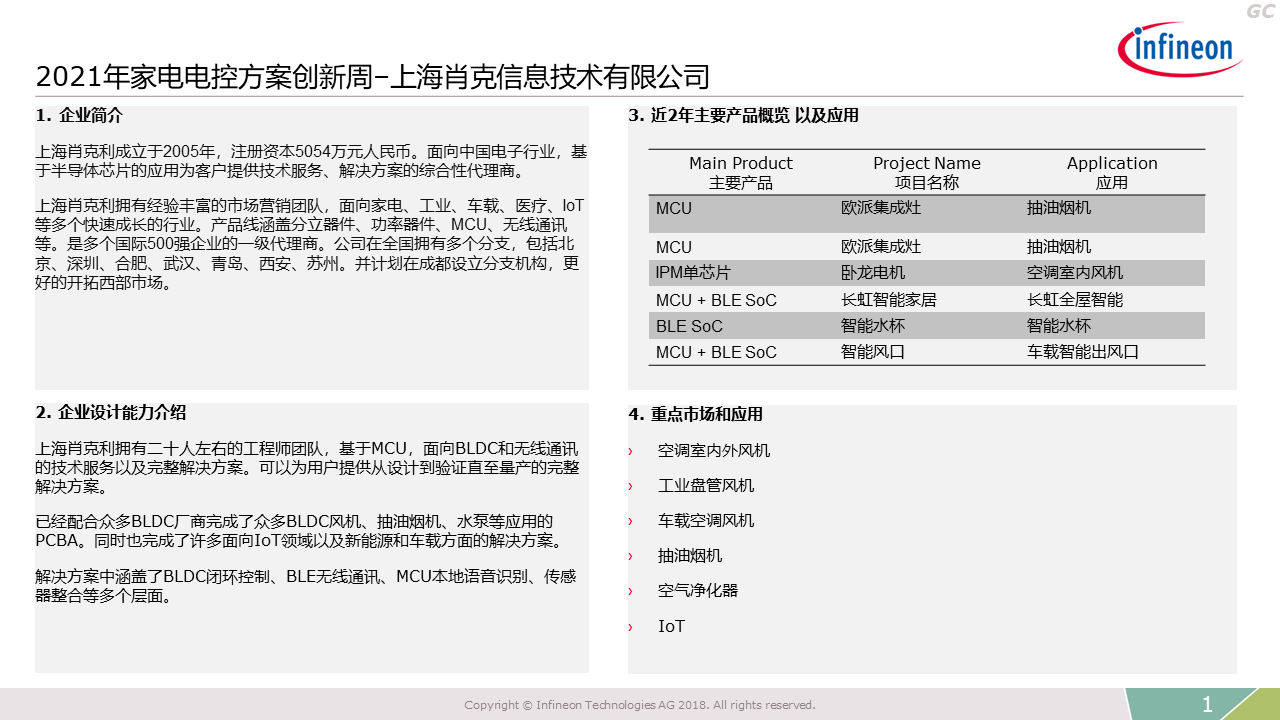Click the Infineon logo

(x=1180, y=48)
